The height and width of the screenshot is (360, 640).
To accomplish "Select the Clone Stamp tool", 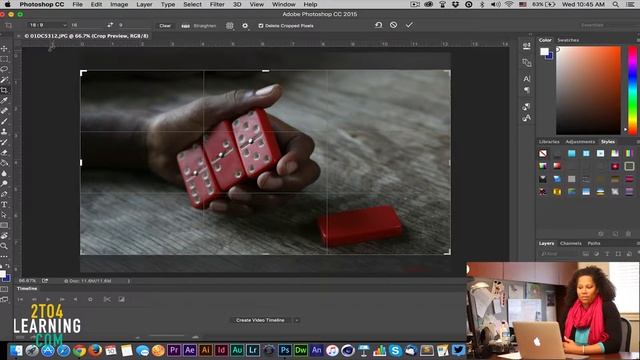I will click(x=4, y=132).
